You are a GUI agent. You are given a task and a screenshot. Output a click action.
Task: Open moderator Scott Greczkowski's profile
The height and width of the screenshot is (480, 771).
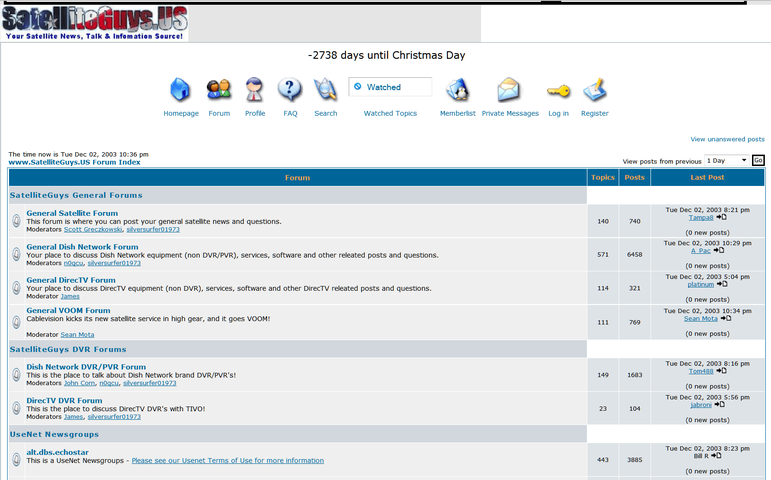pos(93,229)
